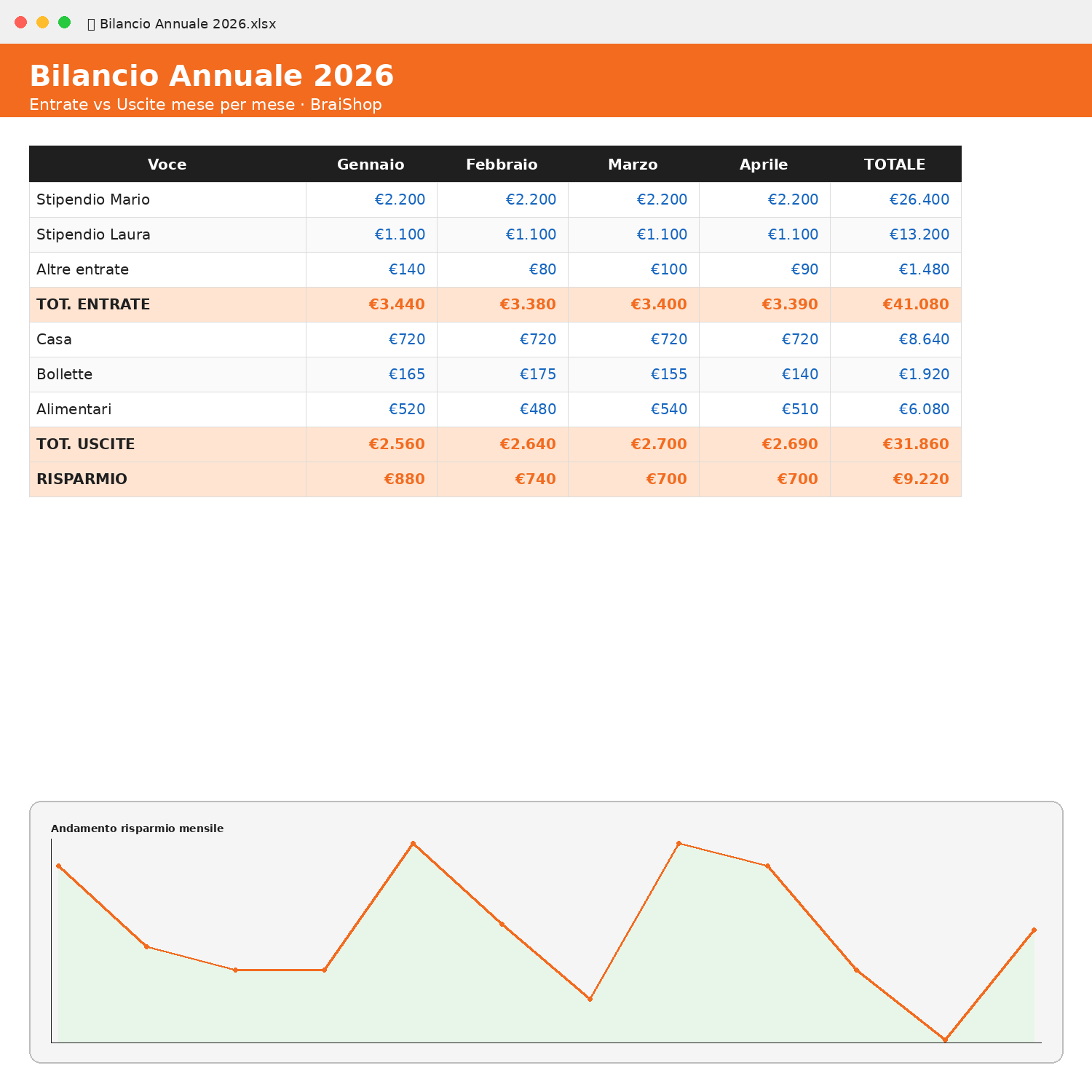Select RISPARMIO total €9.220

point(895,479)
